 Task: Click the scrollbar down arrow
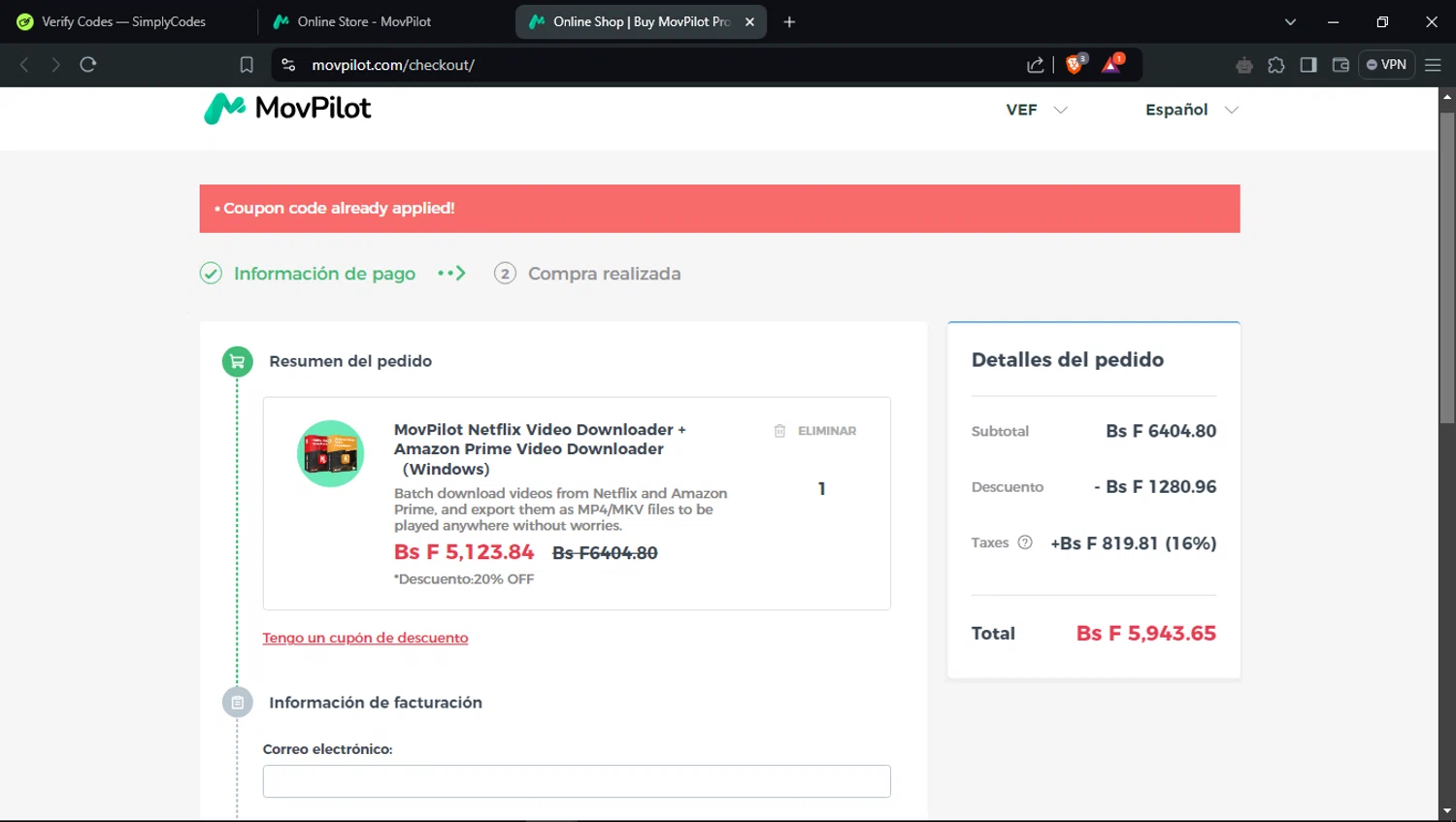tap(1447, 811)
